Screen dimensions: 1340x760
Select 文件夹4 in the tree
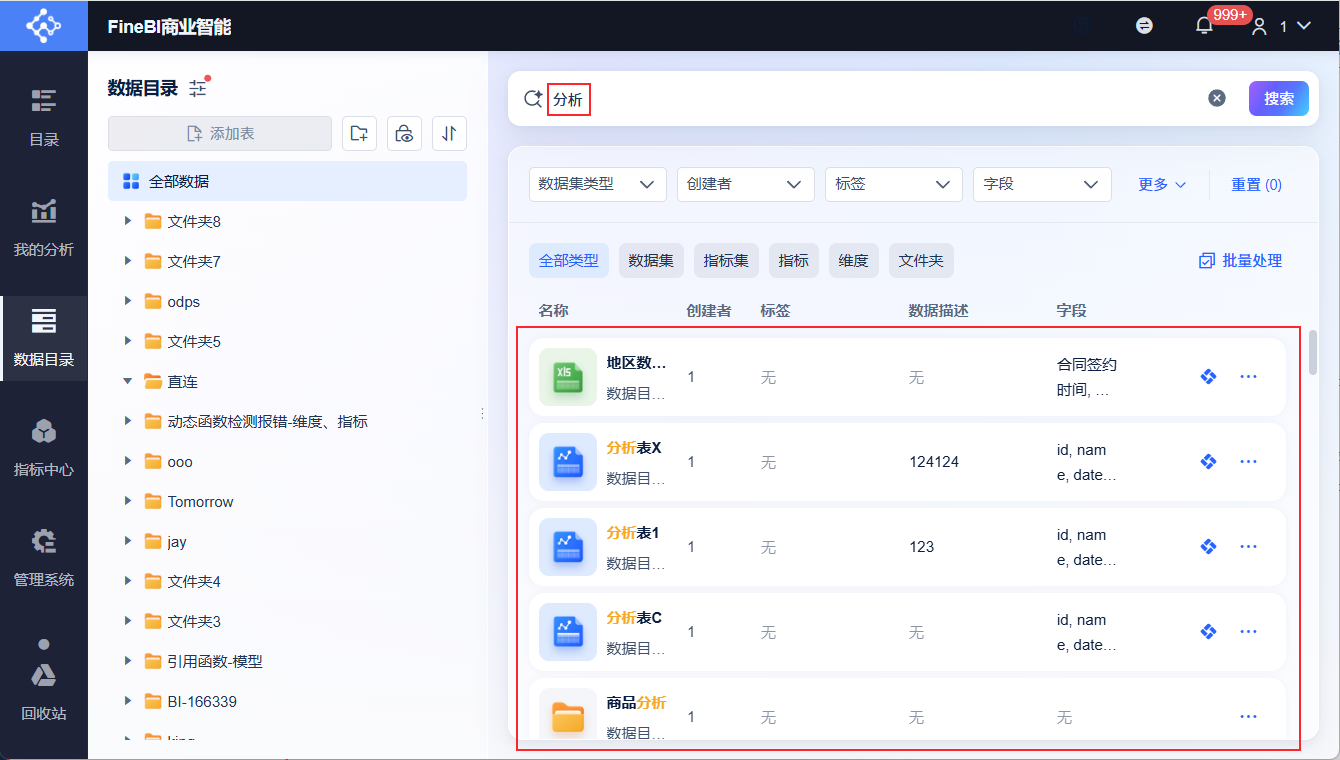tap(287, 581)
